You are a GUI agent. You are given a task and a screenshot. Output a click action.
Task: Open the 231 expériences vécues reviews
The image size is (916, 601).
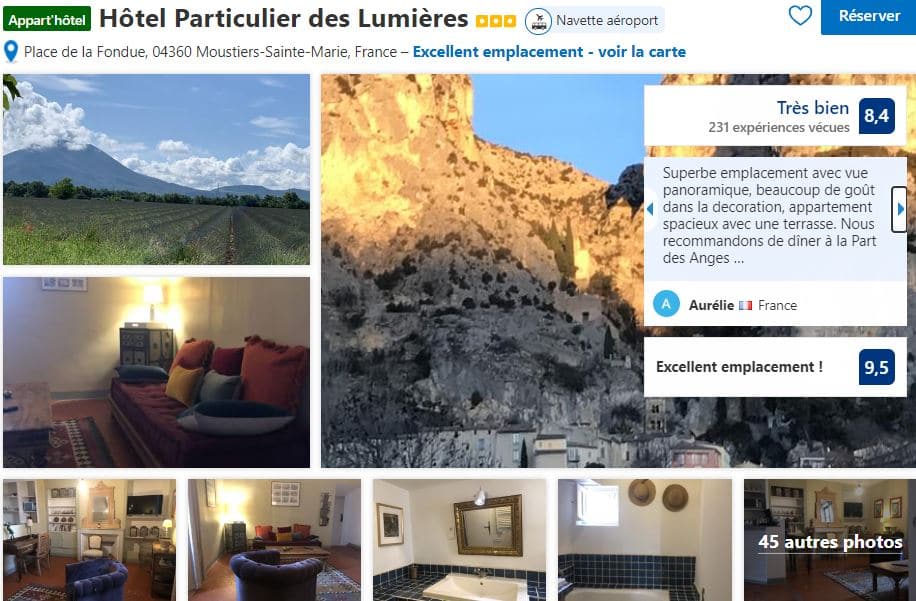pyautogui.click(x=779, y=127)
